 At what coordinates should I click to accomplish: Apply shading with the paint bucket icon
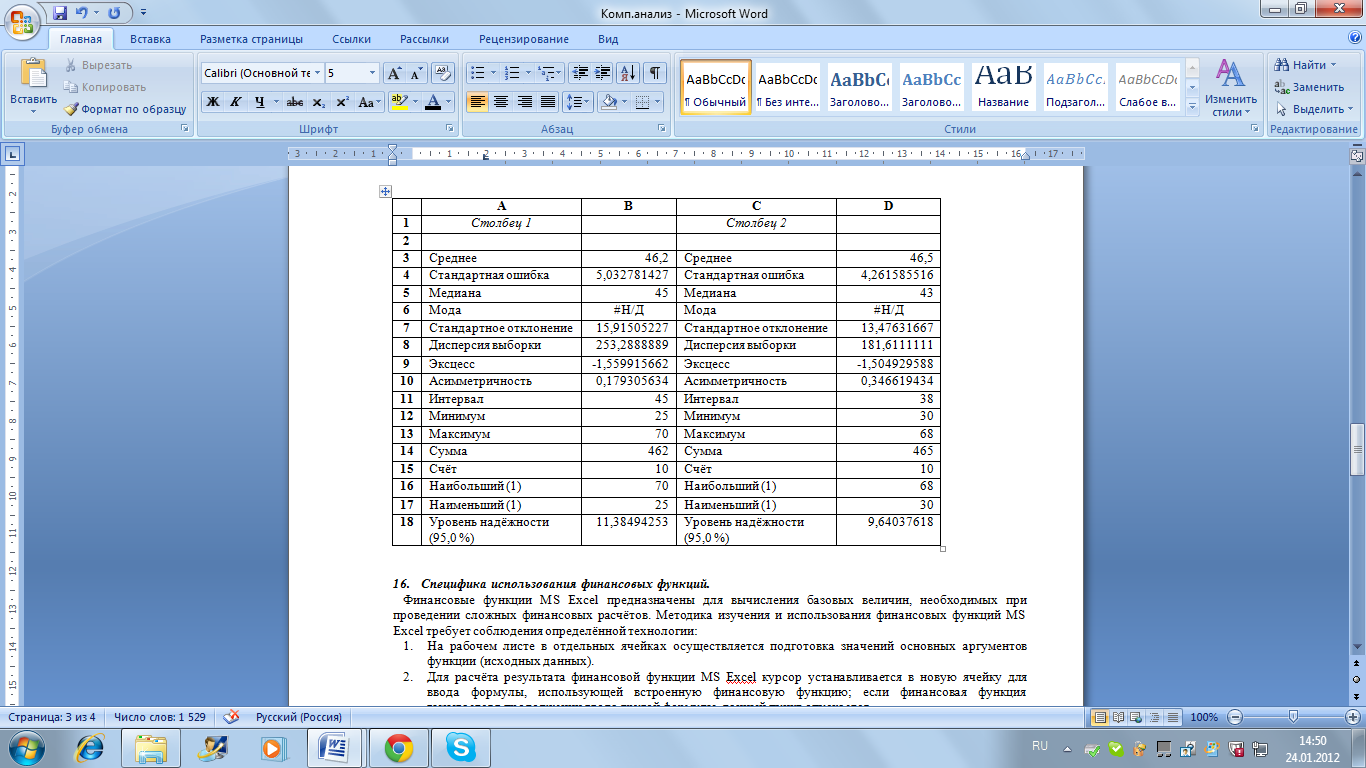pos(607,102)
